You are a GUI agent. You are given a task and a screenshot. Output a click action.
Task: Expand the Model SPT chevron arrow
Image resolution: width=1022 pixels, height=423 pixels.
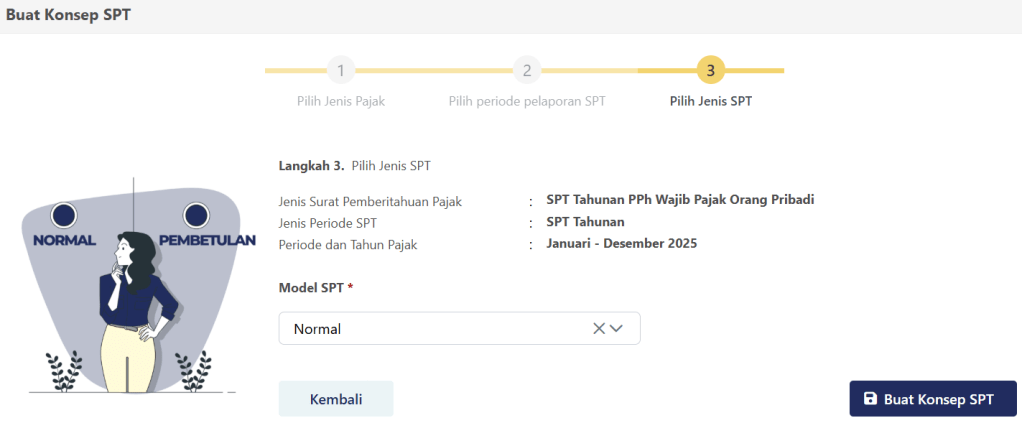point(617,328)
